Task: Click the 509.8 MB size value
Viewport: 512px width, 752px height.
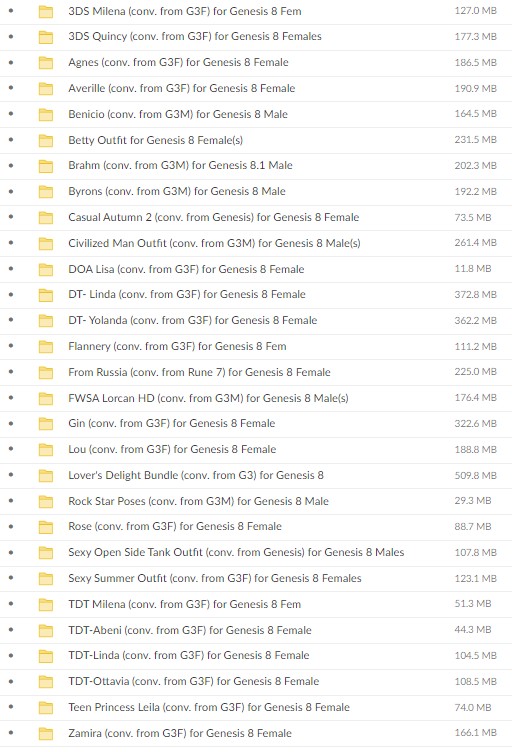Action: coord(476,476)
